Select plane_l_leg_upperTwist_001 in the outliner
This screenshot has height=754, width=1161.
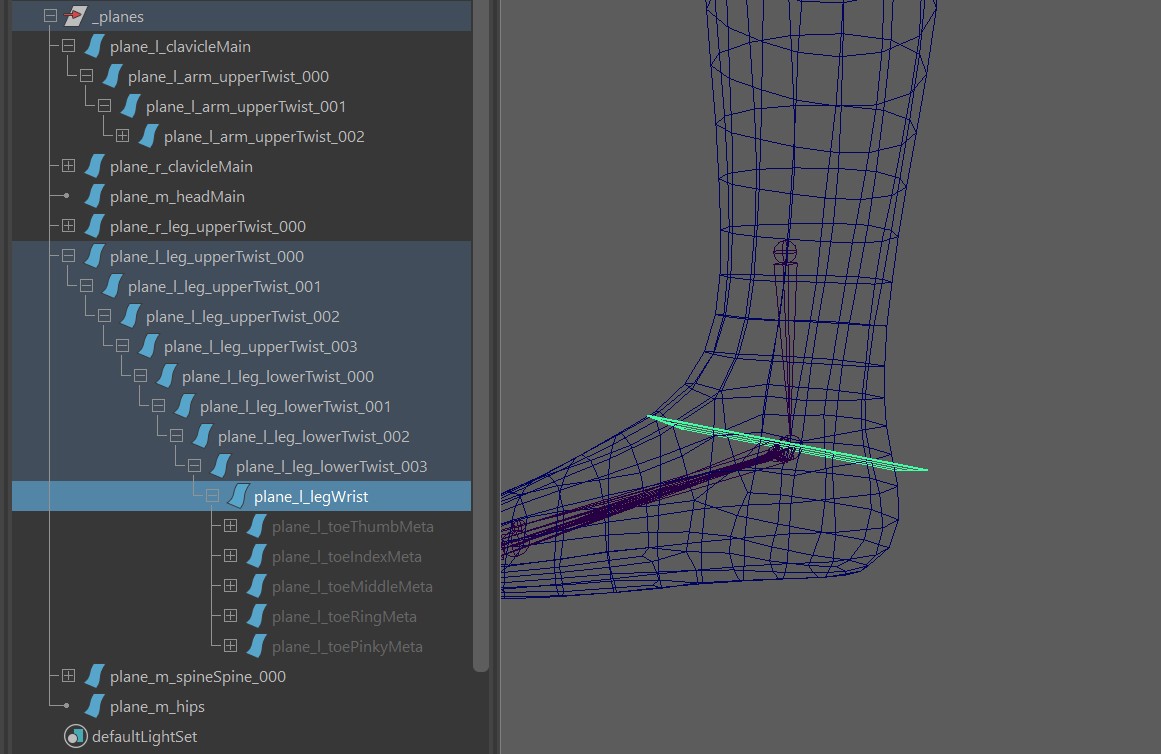point(224,286)
